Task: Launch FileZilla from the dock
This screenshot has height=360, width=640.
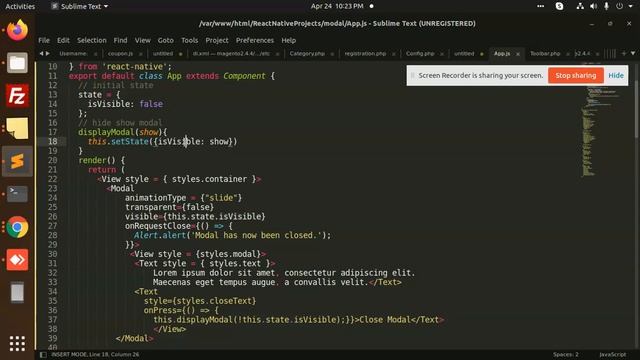Action: click(x=17, y=96)
